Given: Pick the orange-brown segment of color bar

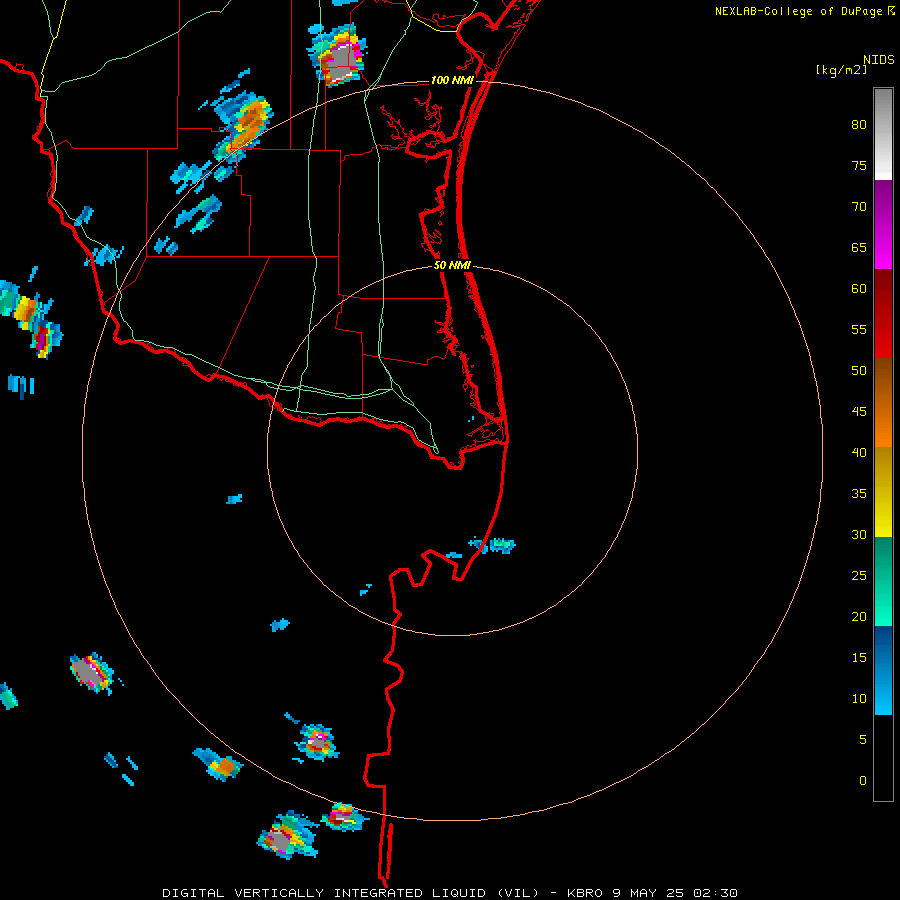Looking at the screenshot, I should 883,402.
